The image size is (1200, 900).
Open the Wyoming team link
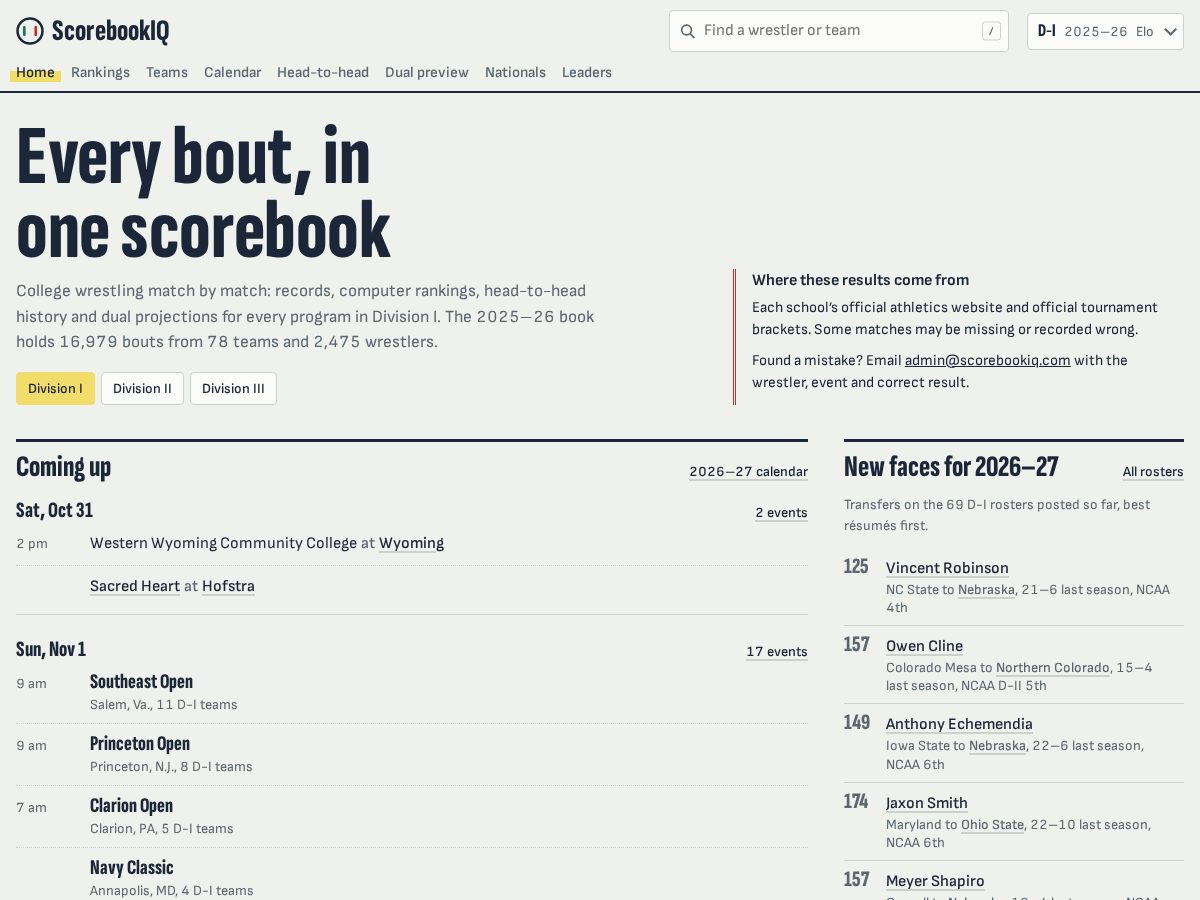point(411,543)
